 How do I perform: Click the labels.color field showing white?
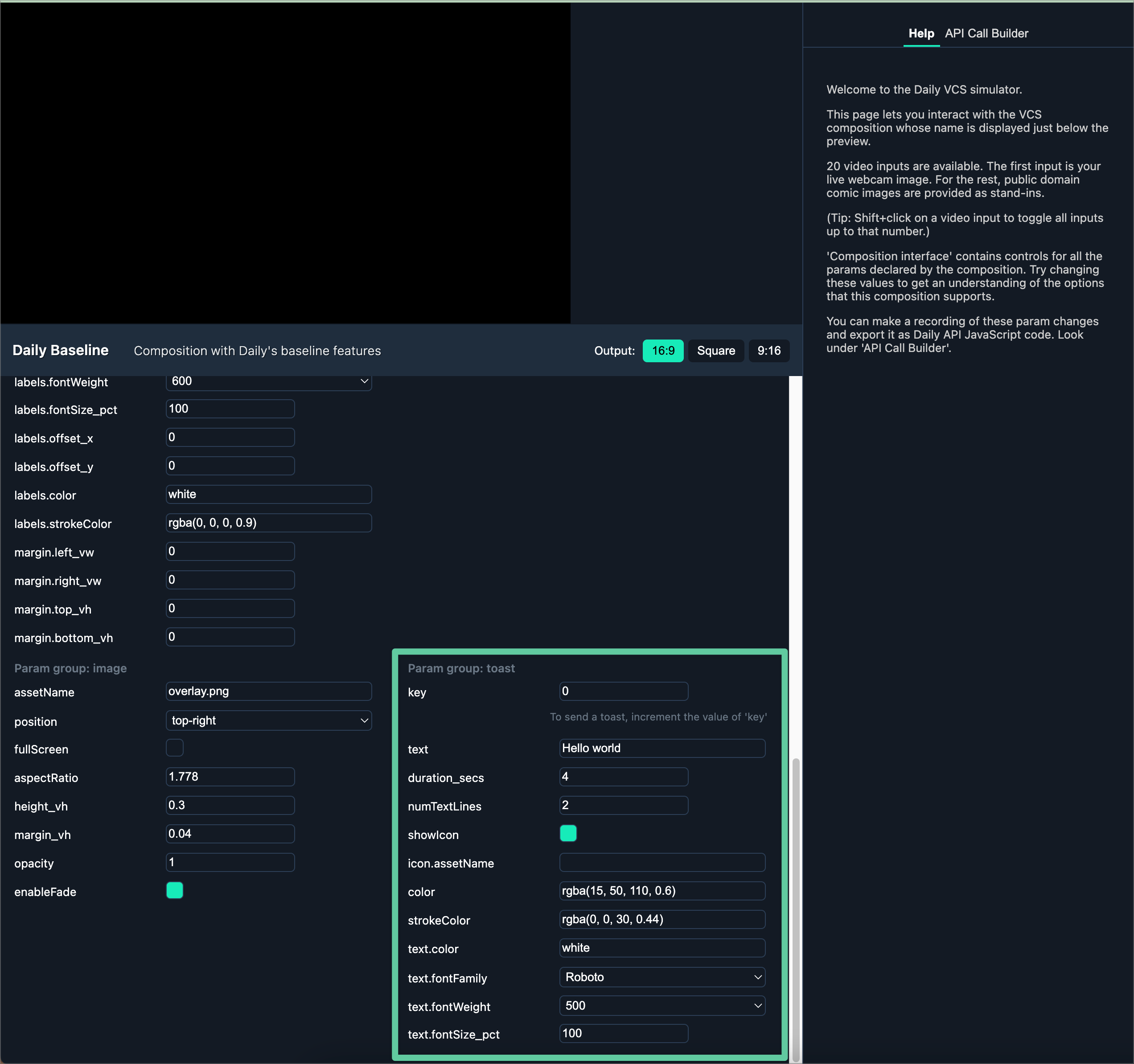pyautogui.click(x=269, y=494)
